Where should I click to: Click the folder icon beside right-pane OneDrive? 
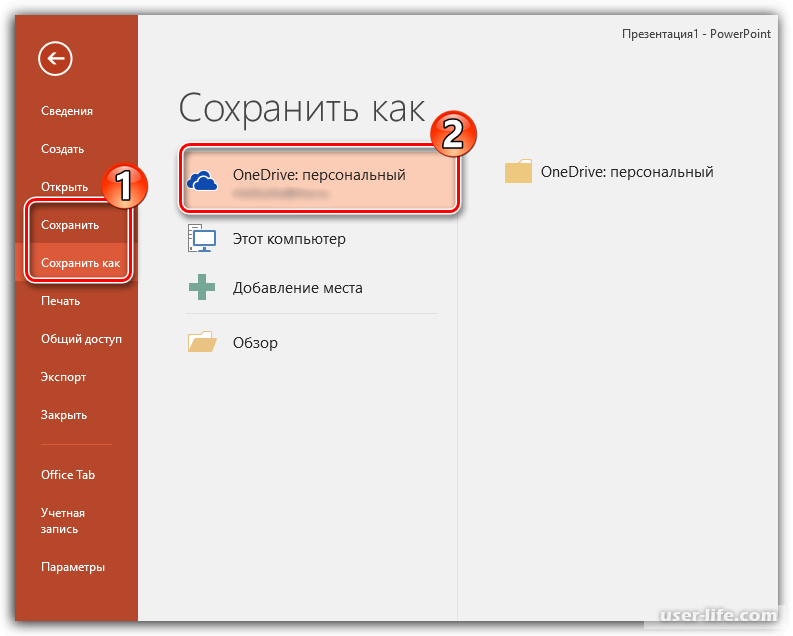[x=518, y=171]
